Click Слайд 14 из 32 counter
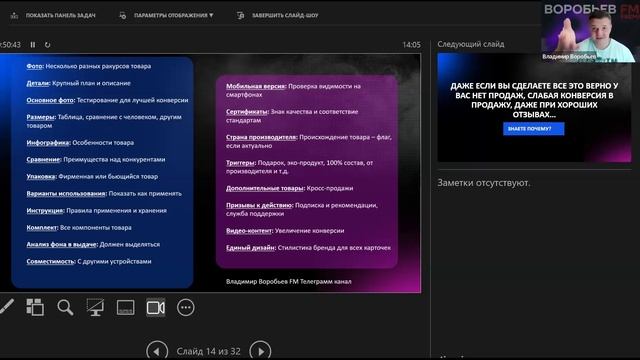 tap(209, 351)
